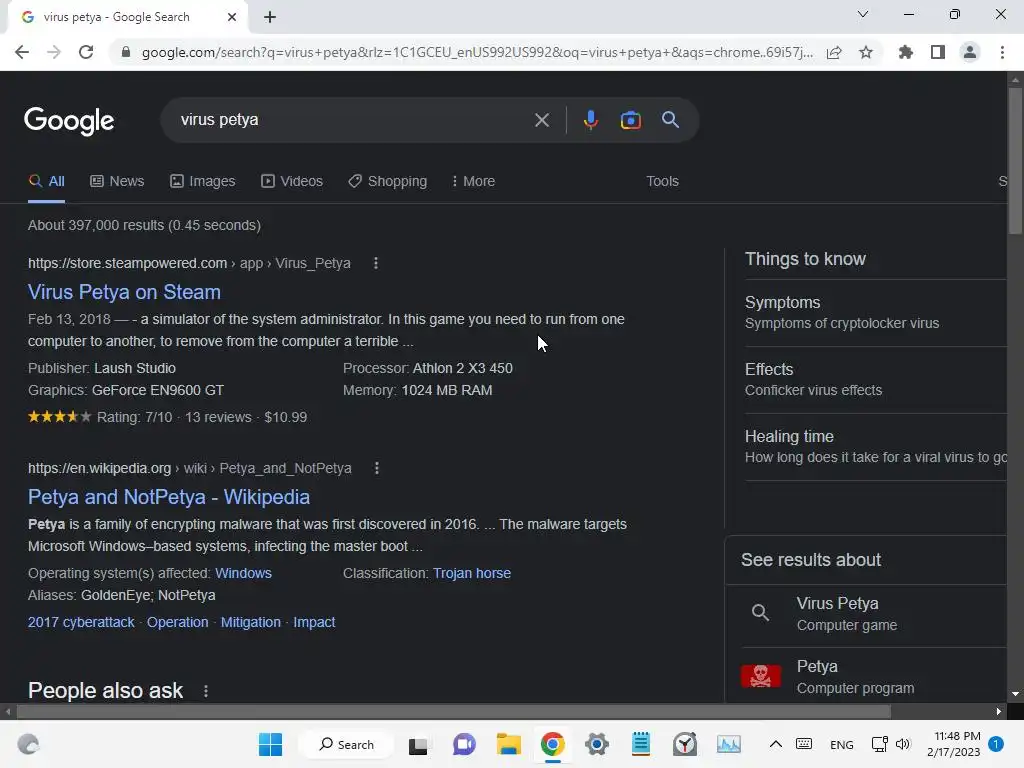1024x768 pixels.
Task: Open the Extensions puzzle icon
Action: 906,52
